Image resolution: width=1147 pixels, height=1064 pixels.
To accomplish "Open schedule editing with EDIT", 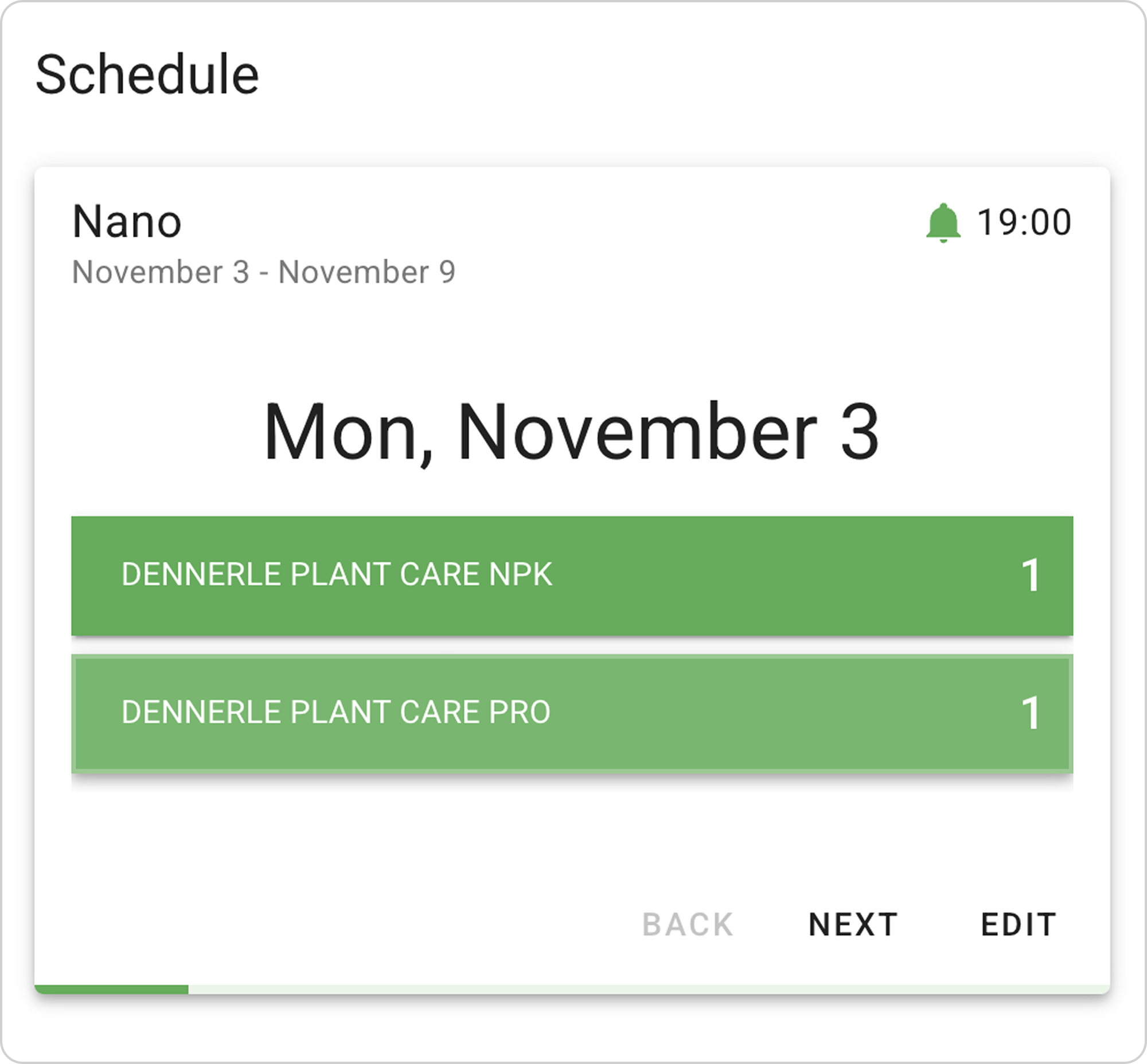I will 1019,925.
